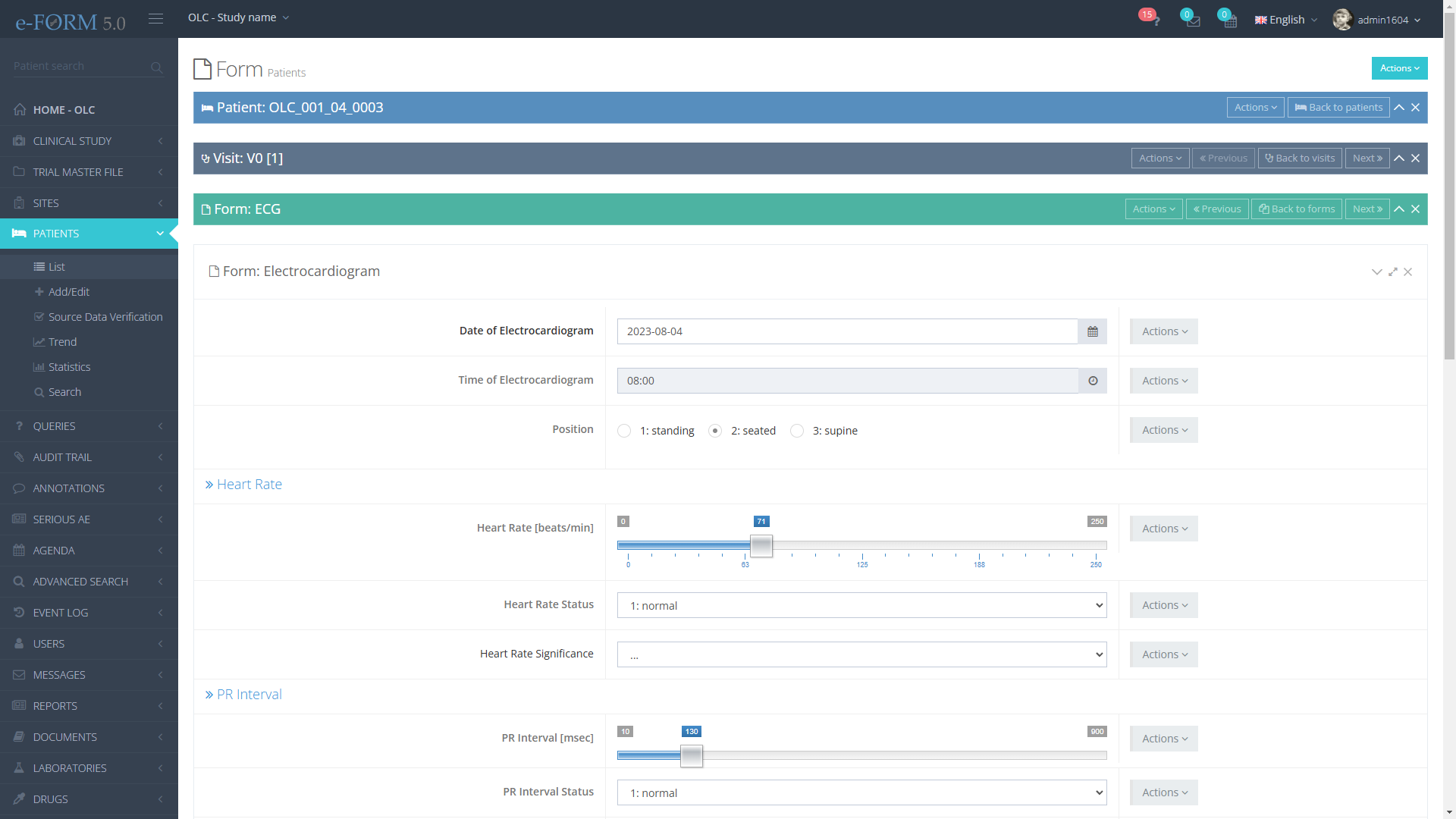Click the Heart Rate slider handle
This screenshot has height=819, width=1456.
point(761,545)
